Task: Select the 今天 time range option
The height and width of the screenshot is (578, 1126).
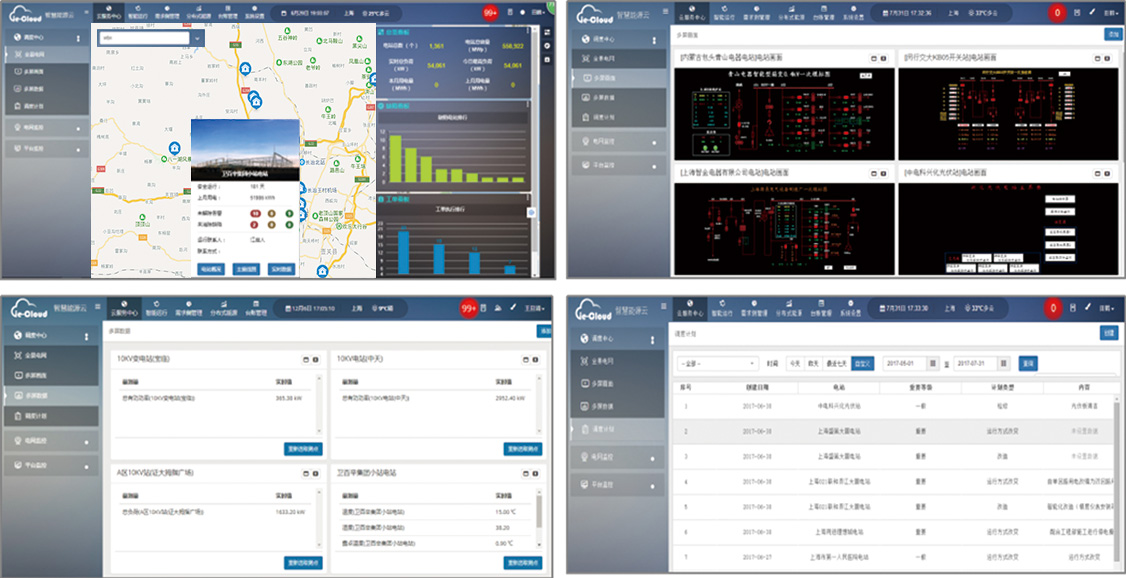Action: click(794, 363)
